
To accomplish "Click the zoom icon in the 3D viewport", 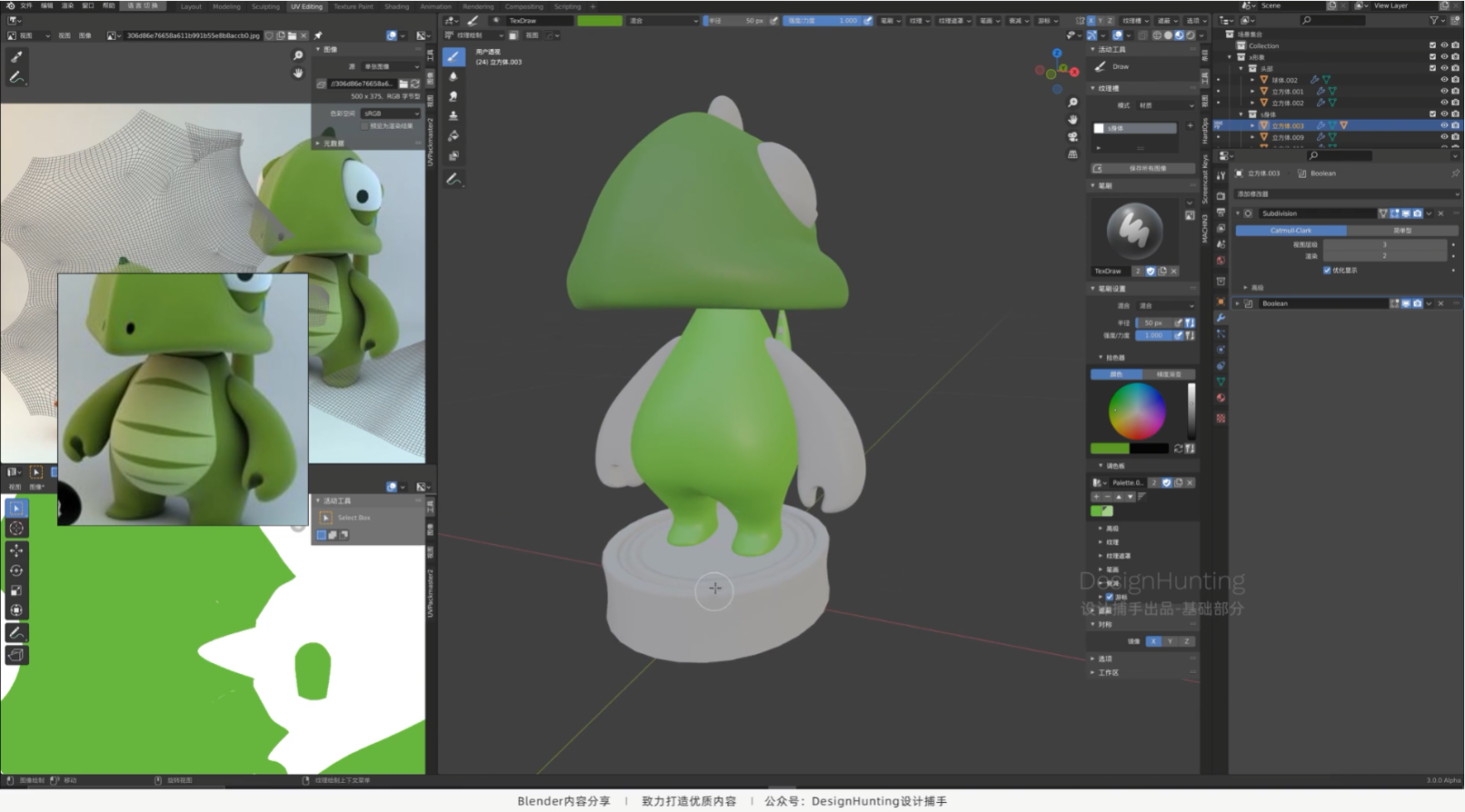I will pos(1072,103).
